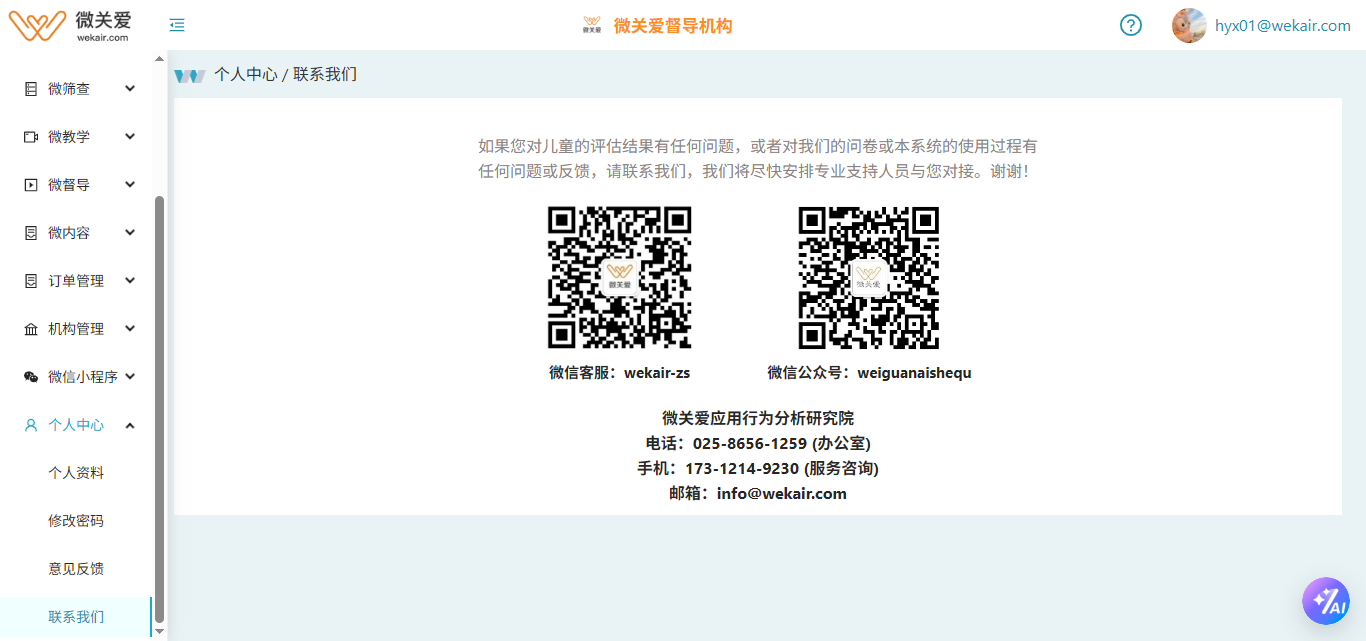Click the 机构管理 building icon
This screenshot has height=641, width=1366.
(31, 329)
